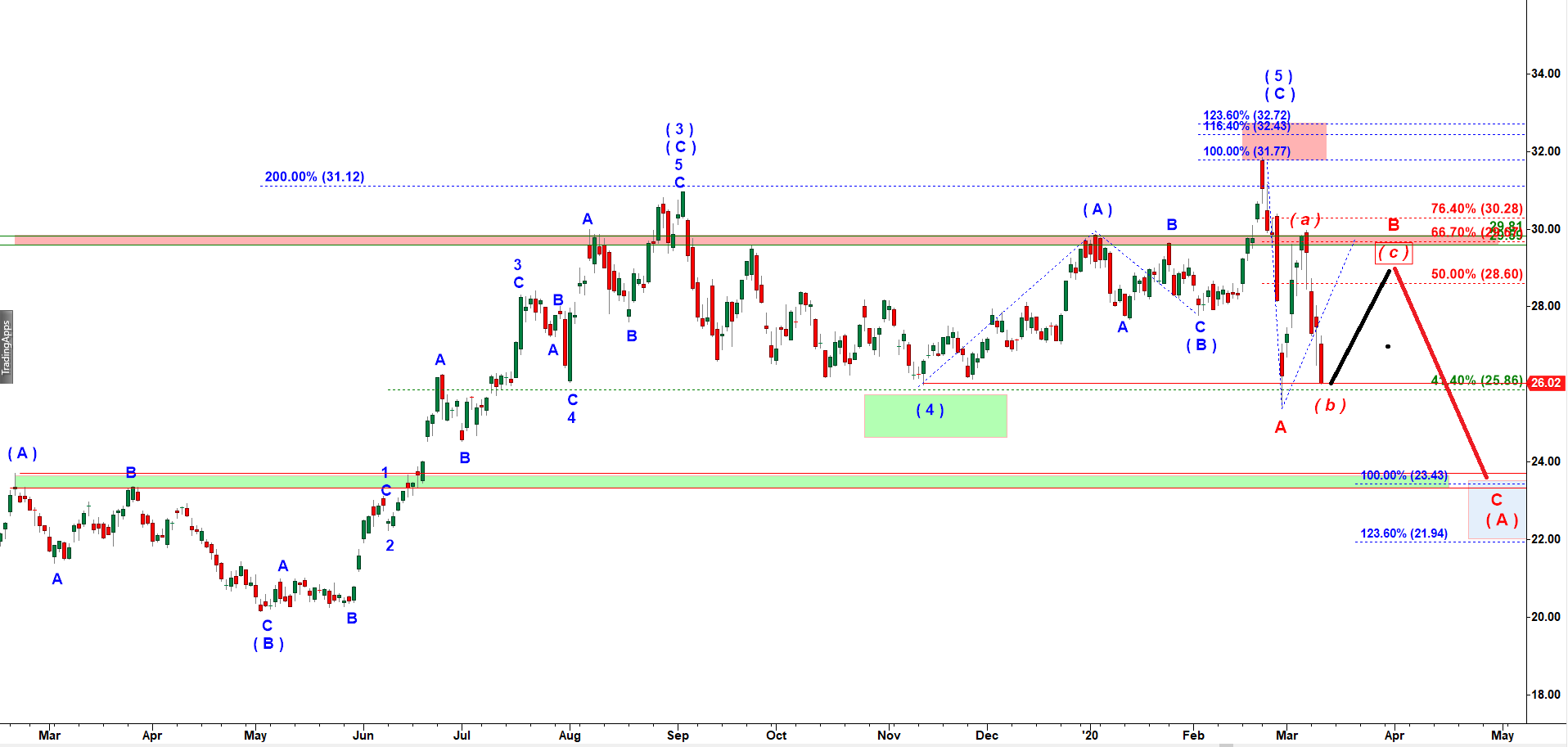Image resolution: width=1568 pixels, height=747 pixels.
Task: Click the red 26.02 current price tag
Action: 1545,383
